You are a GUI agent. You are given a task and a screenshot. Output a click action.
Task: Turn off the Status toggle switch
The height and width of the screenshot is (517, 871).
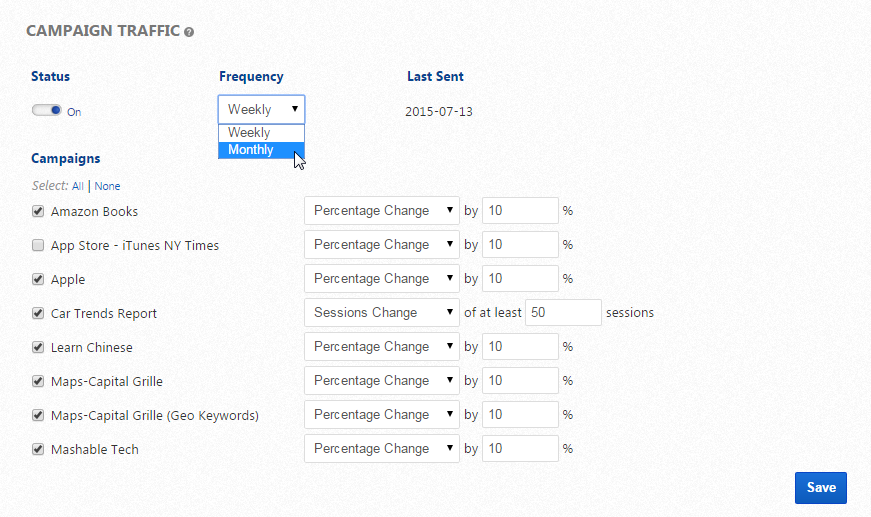click(47, 111)
